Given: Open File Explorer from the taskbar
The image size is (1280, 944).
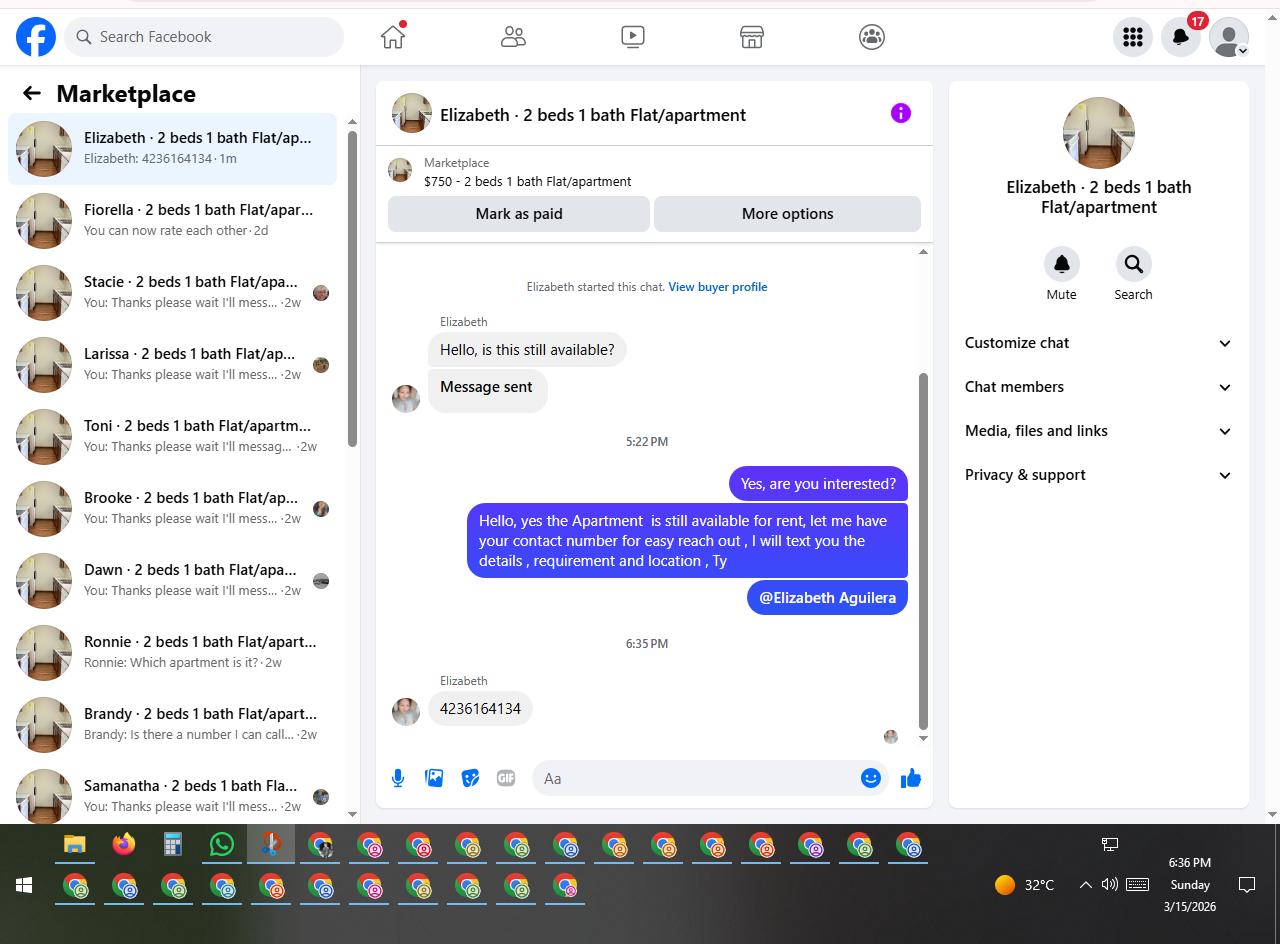Looking at the screenshot, I should click(x=74, y=845).
